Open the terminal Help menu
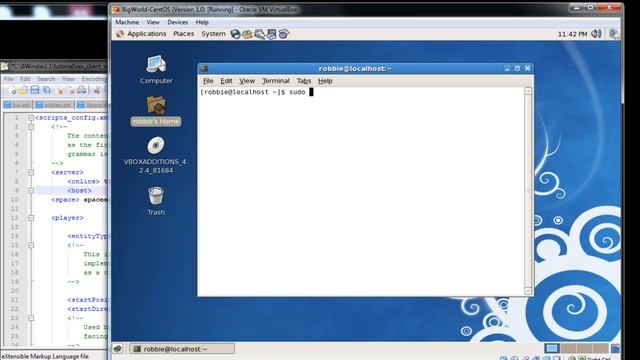 coord(325,81)
